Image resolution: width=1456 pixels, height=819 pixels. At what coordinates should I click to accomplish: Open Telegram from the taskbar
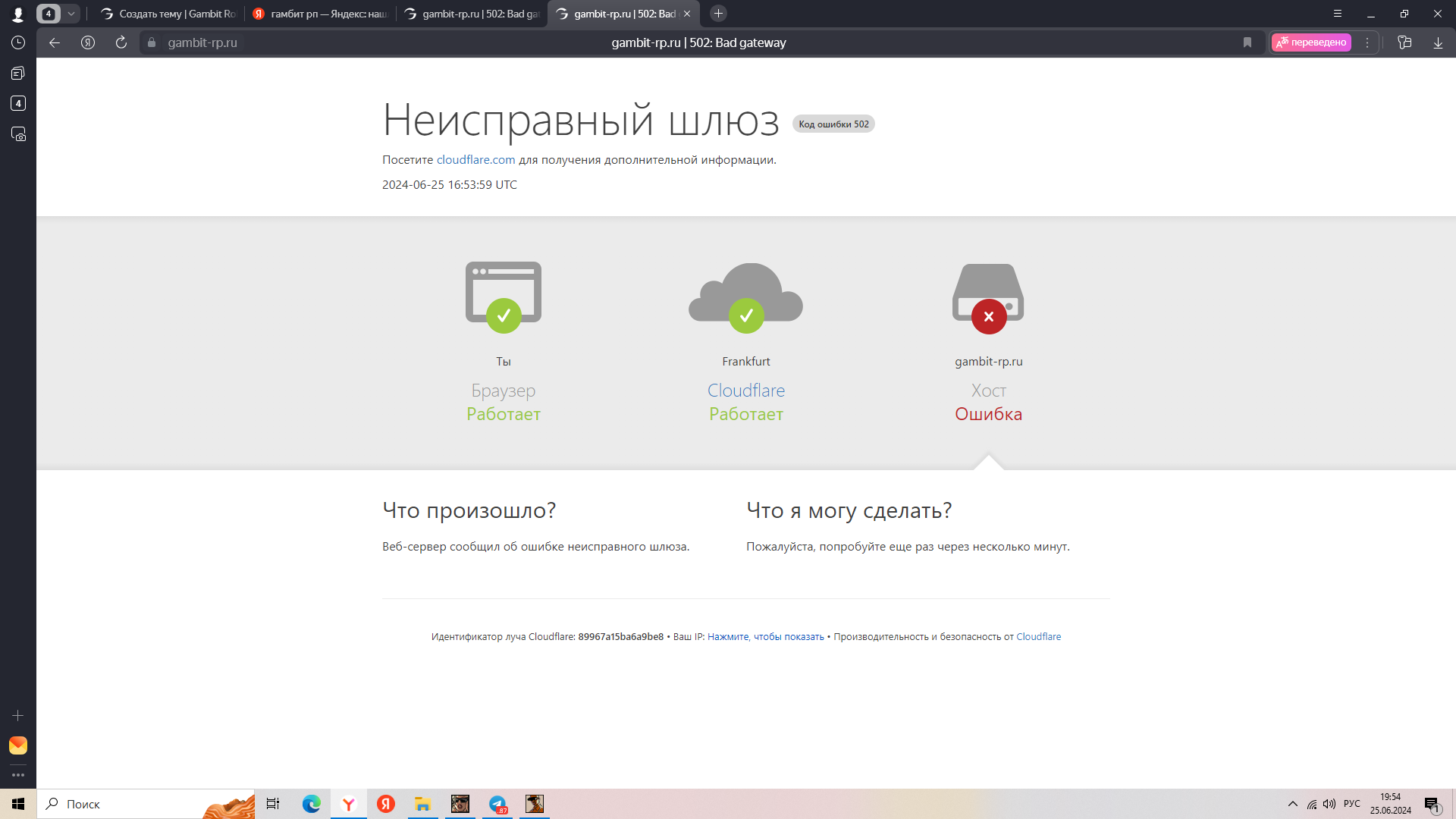(497, 804)
